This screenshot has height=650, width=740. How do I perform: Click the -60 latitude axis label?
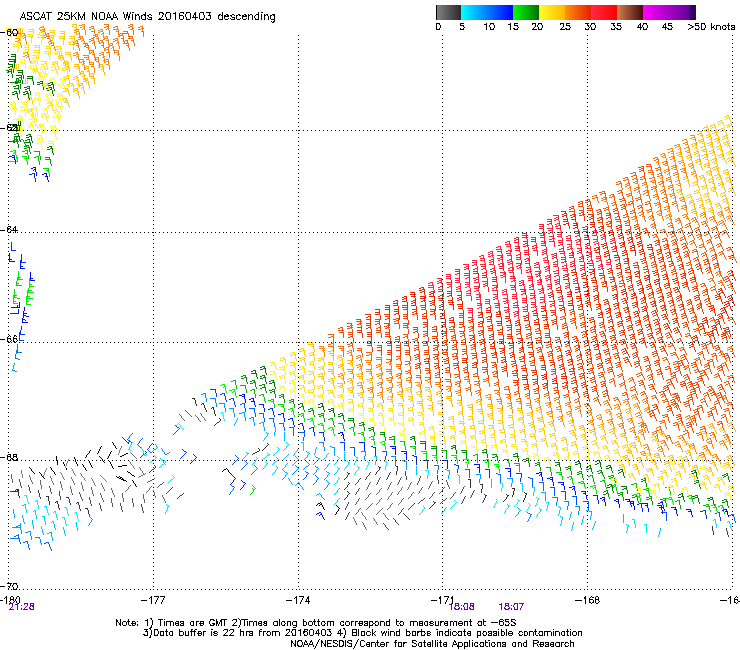[9, 32]
